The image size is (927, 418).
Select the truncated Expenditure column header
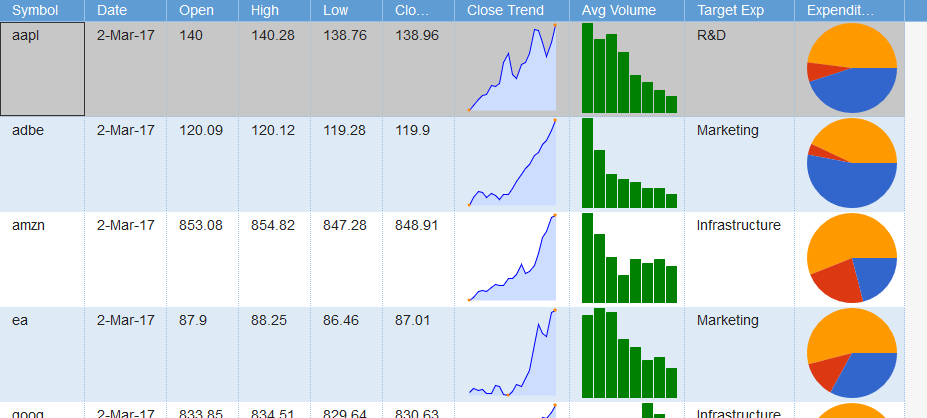[850, 11]
